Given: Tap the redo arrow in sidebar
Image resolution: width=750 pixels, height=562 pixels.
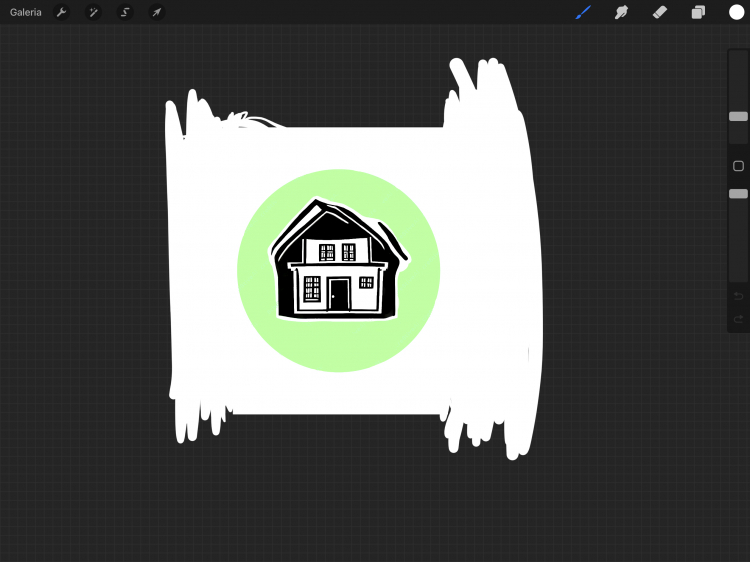Looking at the screenshot, I should (x=738, y=319).
